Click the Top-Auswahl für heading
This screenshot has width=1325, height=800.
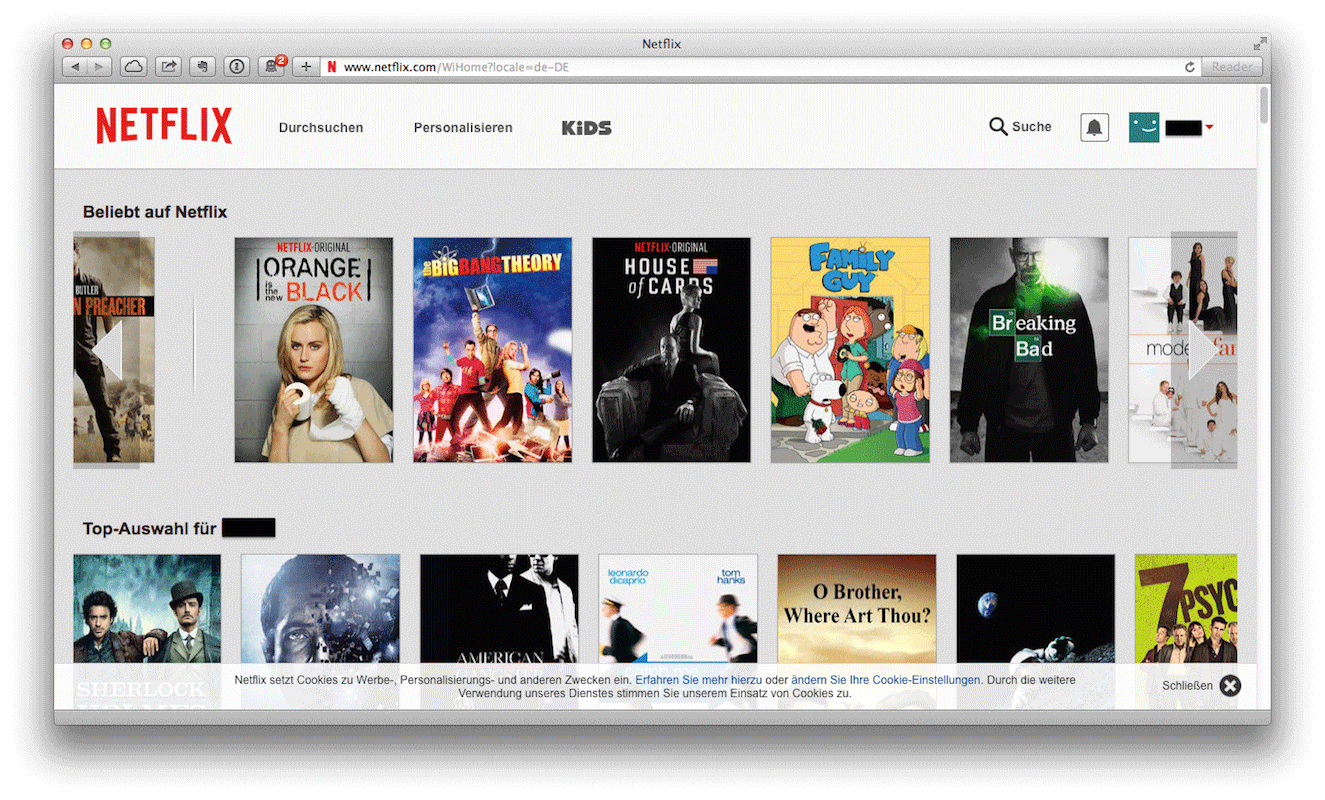[x=150, y=529]
